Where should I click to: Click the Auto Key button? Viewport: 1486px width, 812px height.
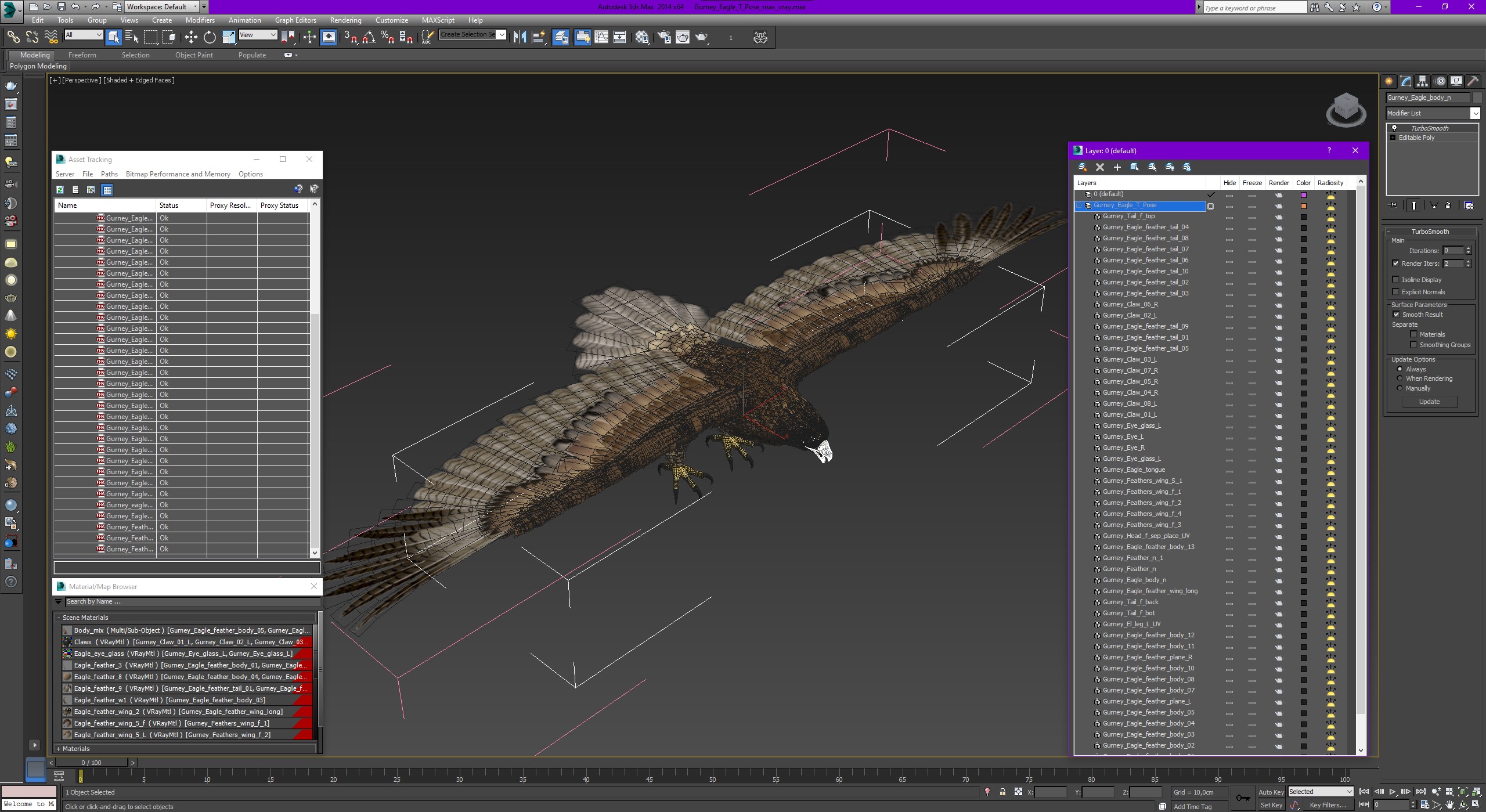pos(1271,792)
